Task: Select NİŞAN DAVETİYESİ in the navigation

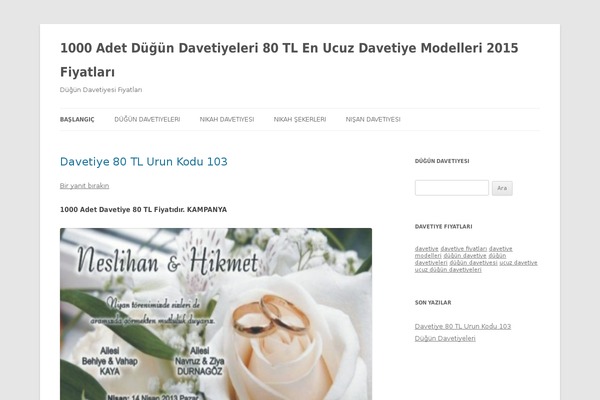Action: point(373,119)
